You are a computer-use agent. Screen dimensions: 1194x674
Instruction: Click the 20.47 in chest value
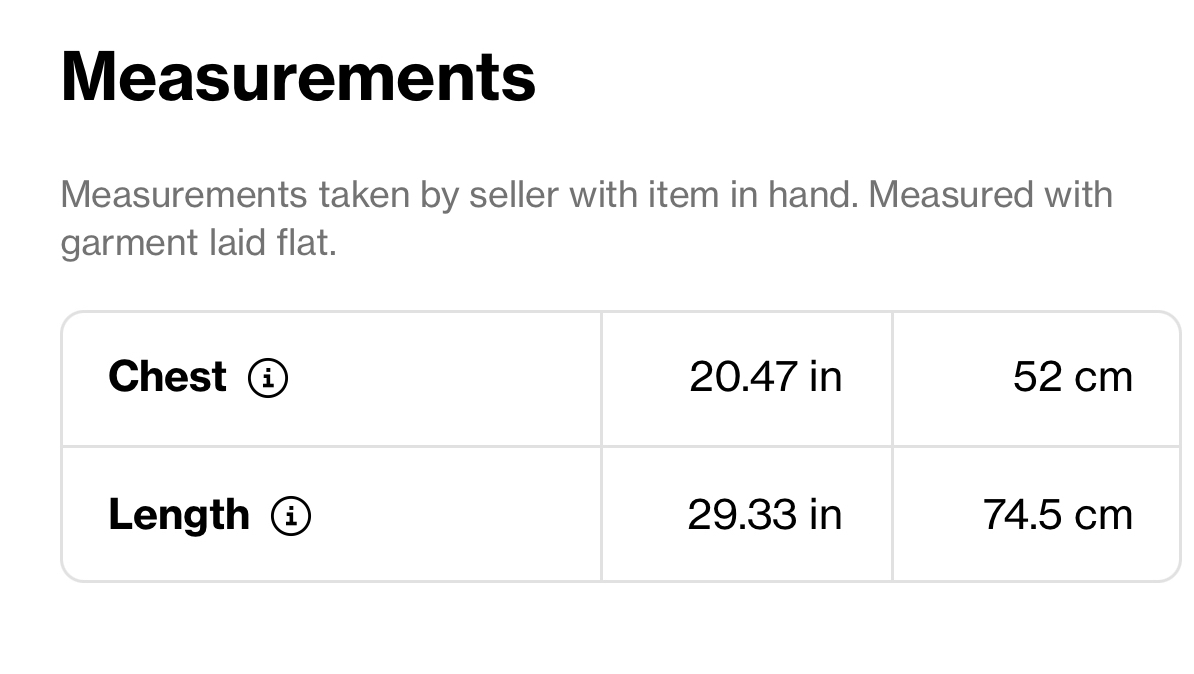click(x=765, y=377)
